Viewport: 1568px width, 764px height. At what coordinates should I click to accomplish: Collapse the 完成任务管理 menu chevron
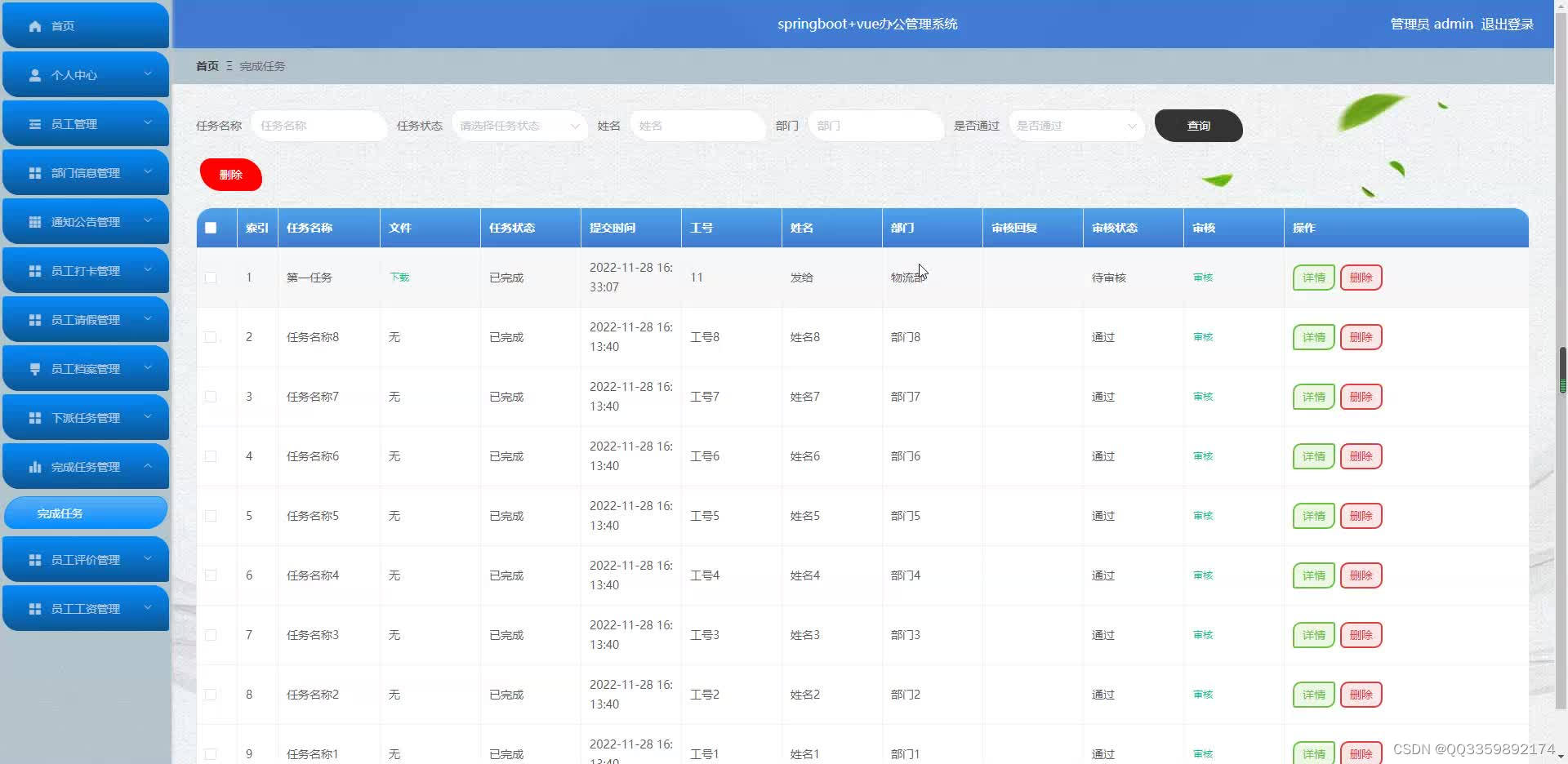(x=148, y=466)
